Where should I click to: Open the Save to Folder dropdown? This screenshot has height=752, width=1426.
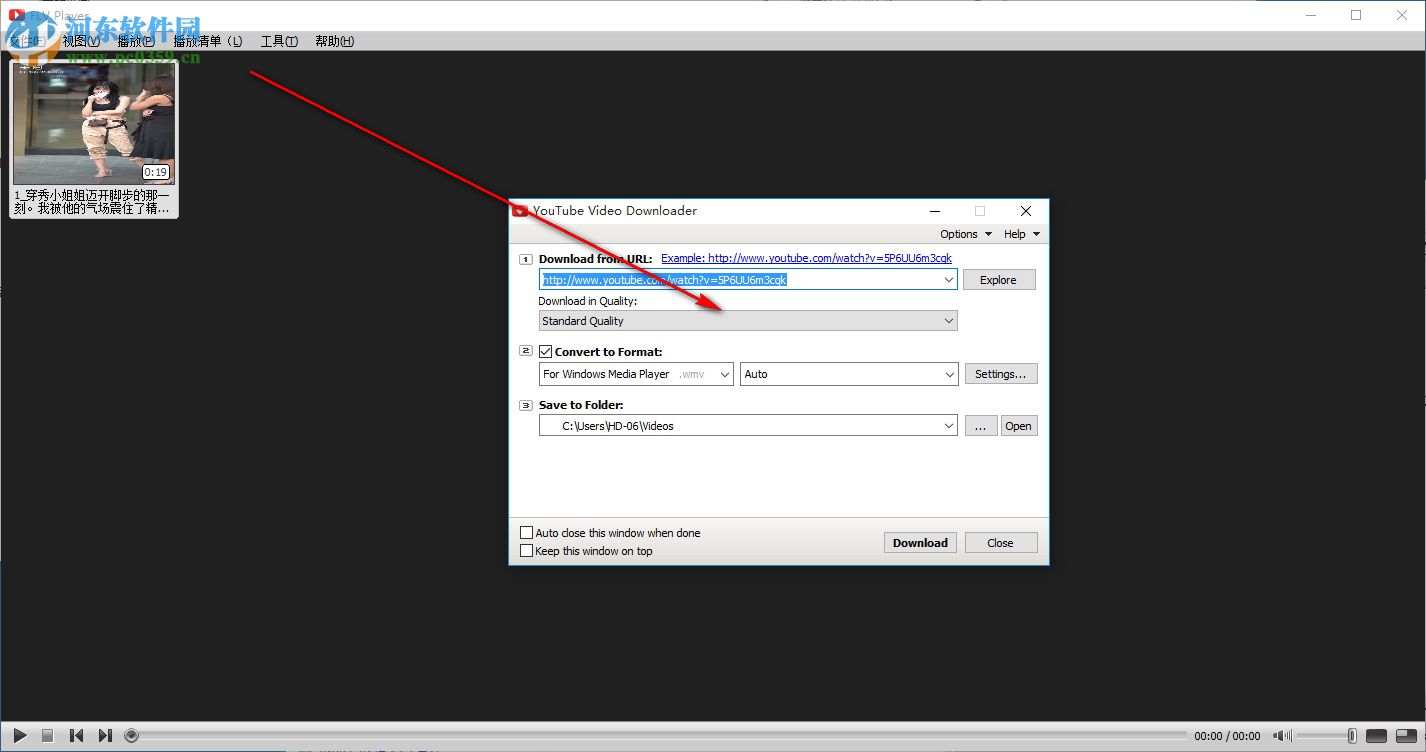click(x=948, y=425)
